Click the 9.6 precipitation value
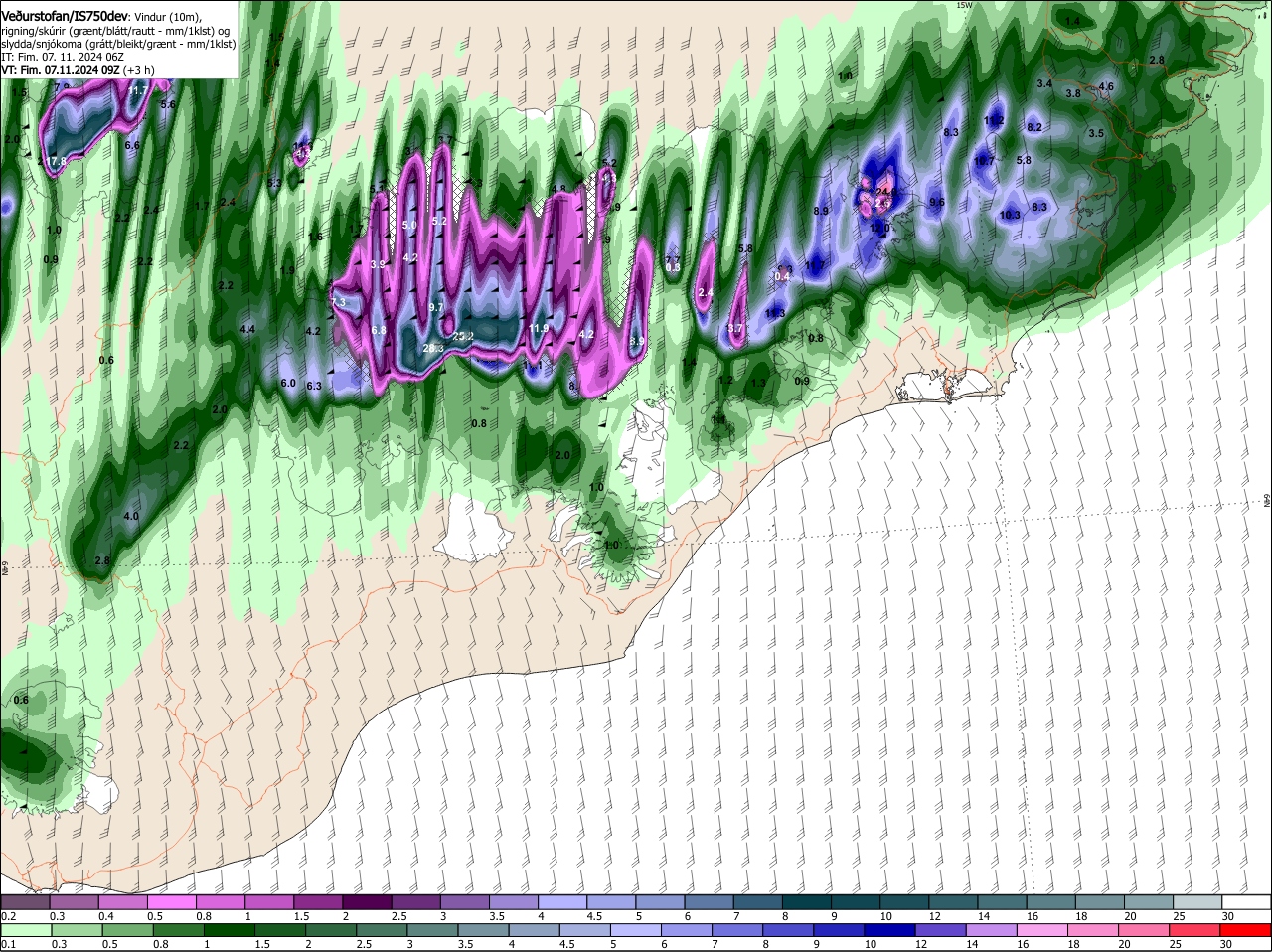The width and height of the screenshot is (1272, 952). 936,203
